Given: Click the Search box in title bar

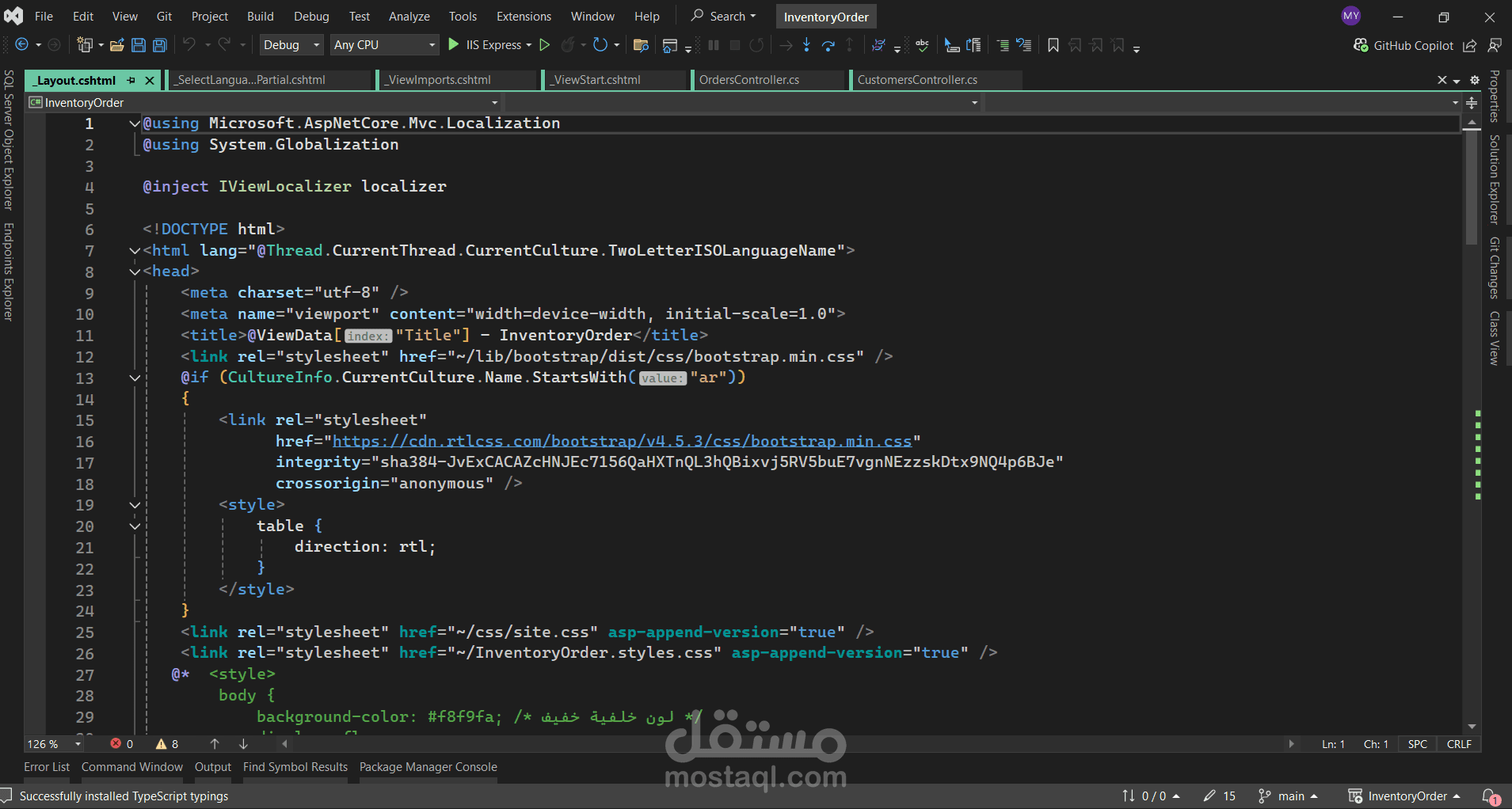Looking at the screenshot, I should point(724,16).
